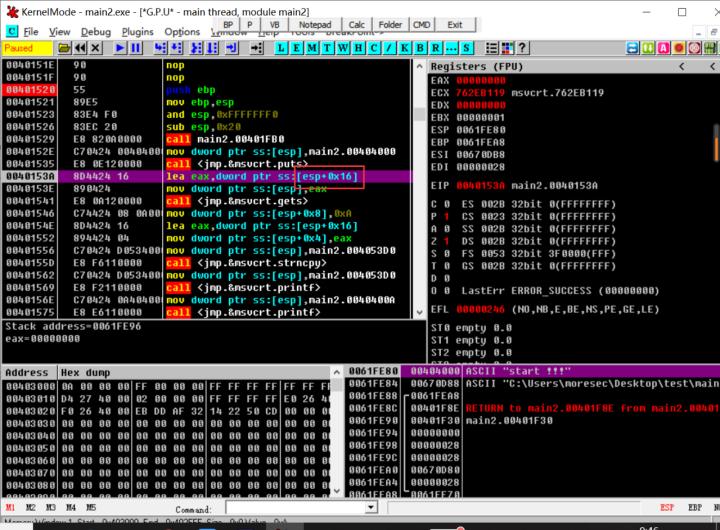Click the Pause execution icon
720x530 pixels.
136,48
